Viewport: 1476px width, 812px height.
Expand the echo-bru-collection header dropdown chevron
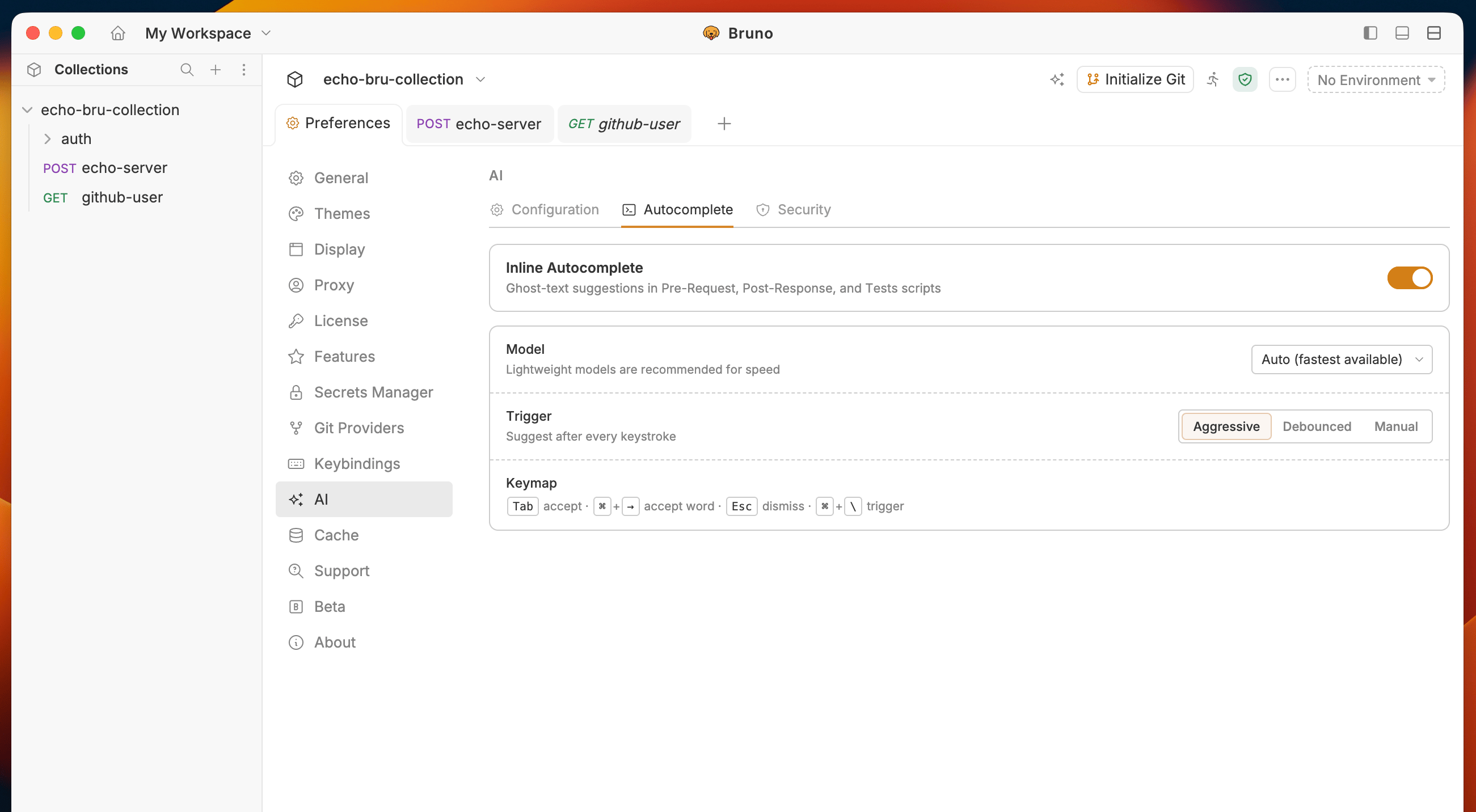click(480, 79)
